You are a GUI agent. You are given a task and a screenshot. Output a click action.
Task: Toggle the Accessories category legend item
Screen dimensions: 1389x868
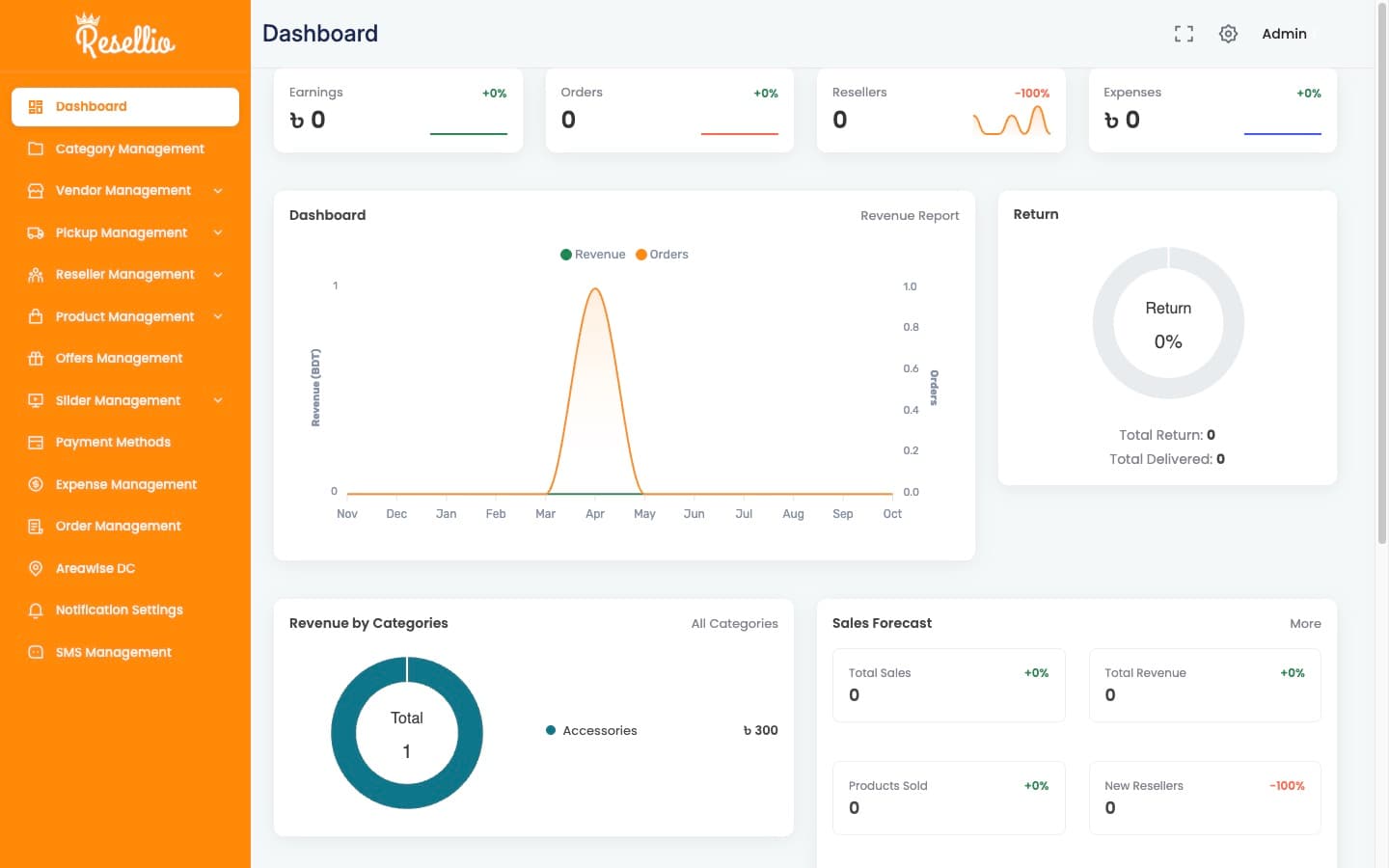pos(591,730)
